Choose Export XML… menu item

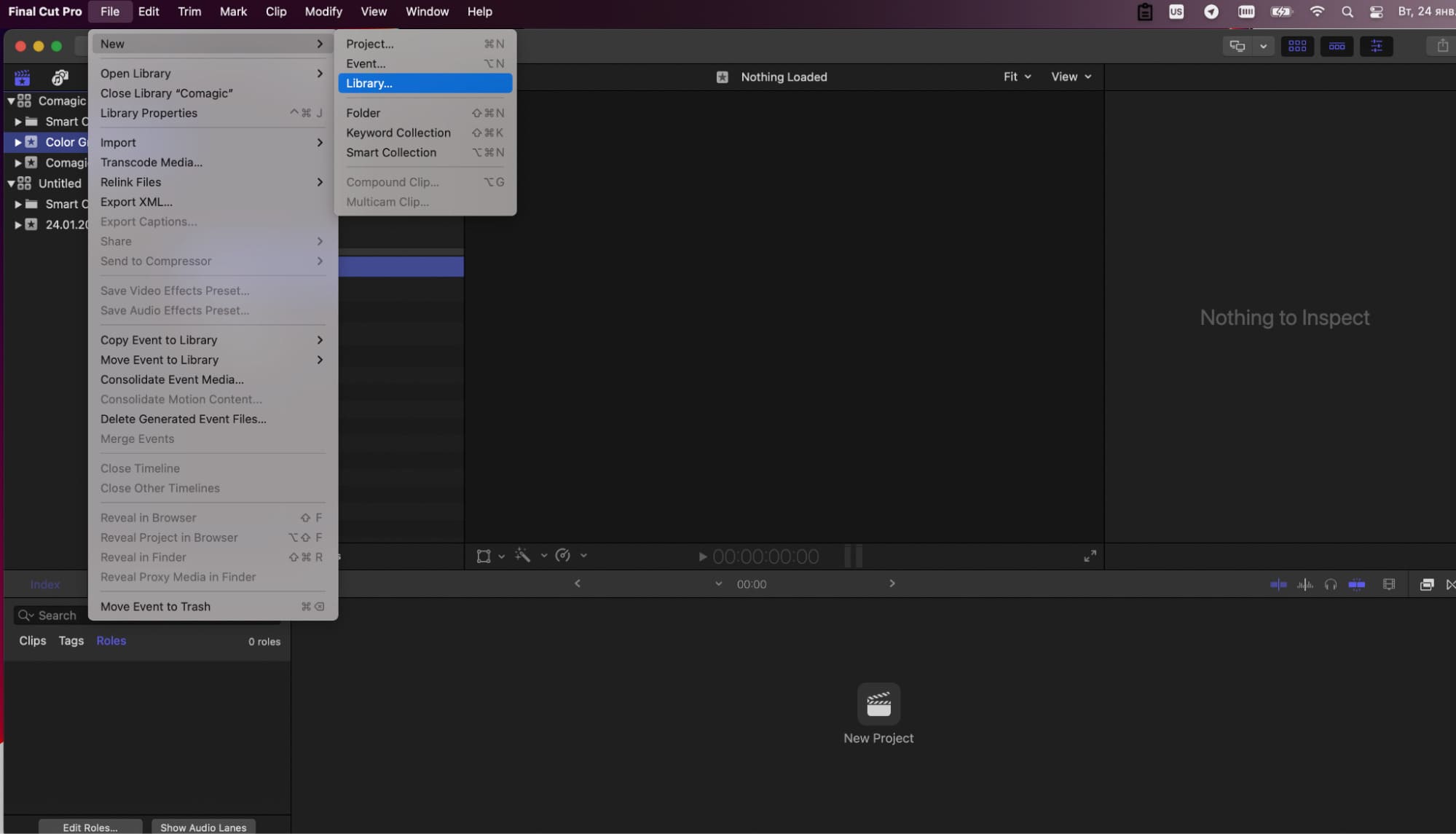212,202
